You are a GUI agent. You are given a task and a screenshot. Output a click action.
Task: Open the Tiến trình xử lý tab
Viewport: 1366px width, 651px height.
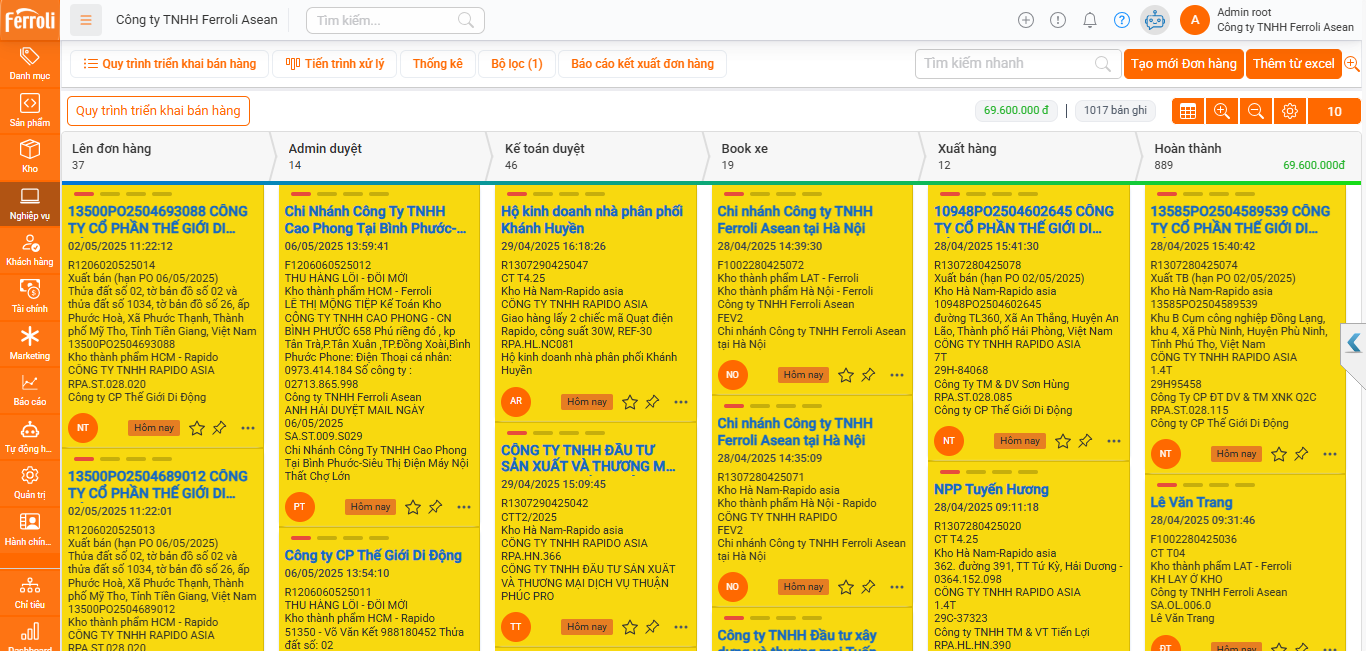pos(335,64)
